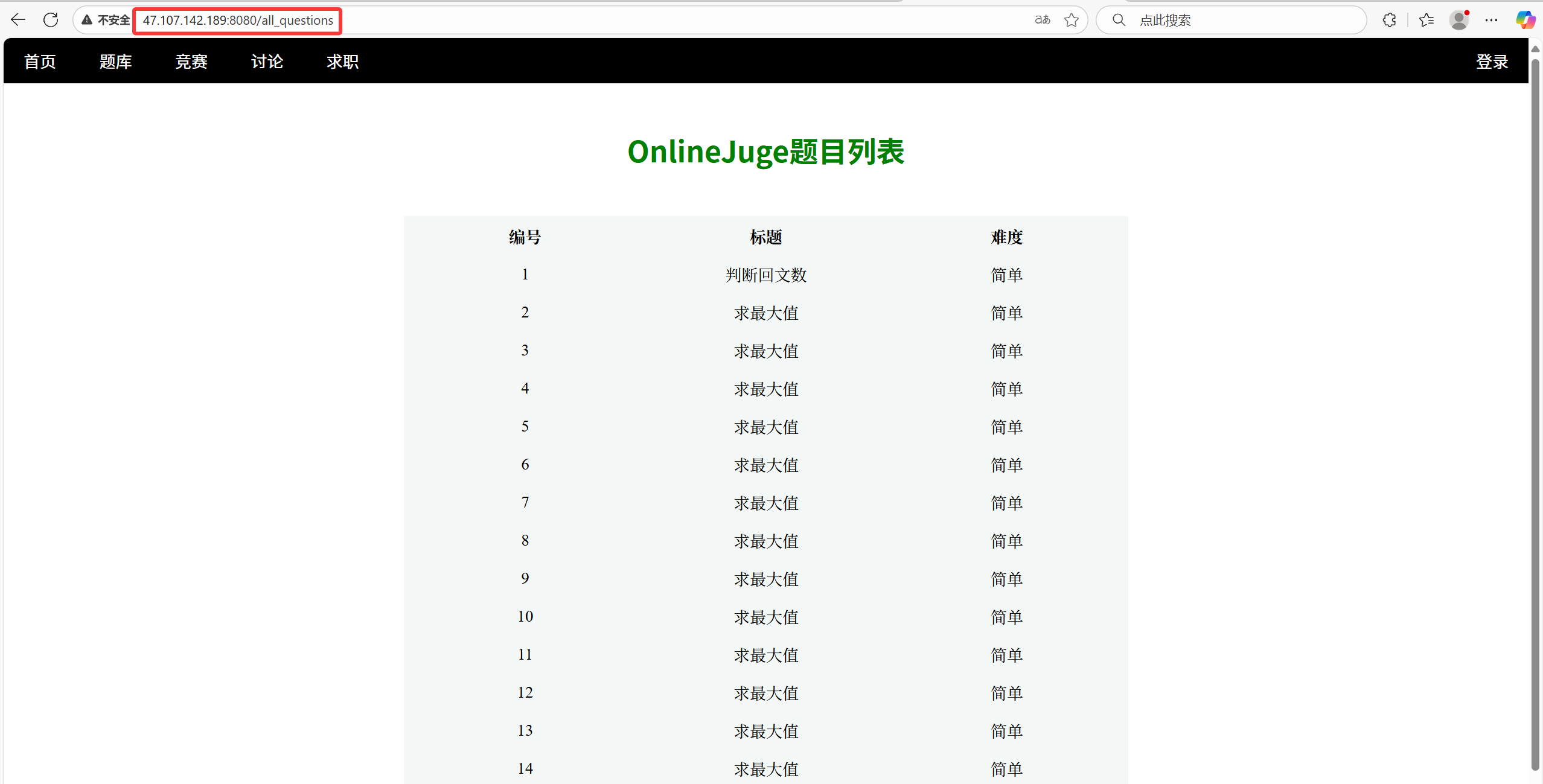Open the Copilot sidebar icon
This screenshot has width=1543, height=784.
[x=1525, y=20]
